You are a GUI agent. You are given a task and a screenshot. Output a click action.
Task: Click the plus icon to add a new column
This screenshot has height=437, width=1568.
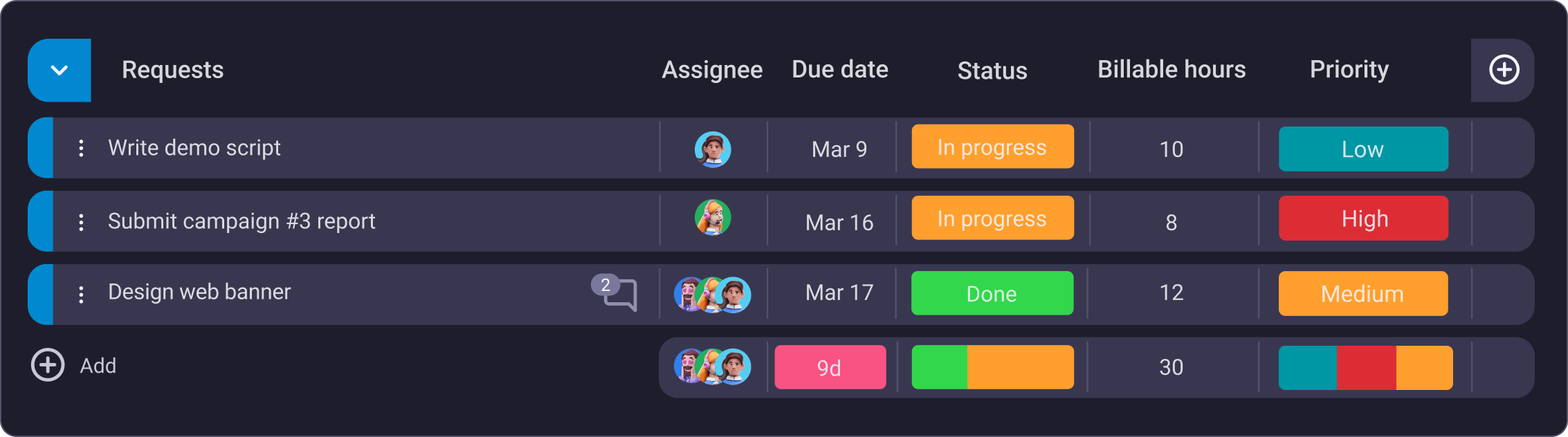[1504, 69]
